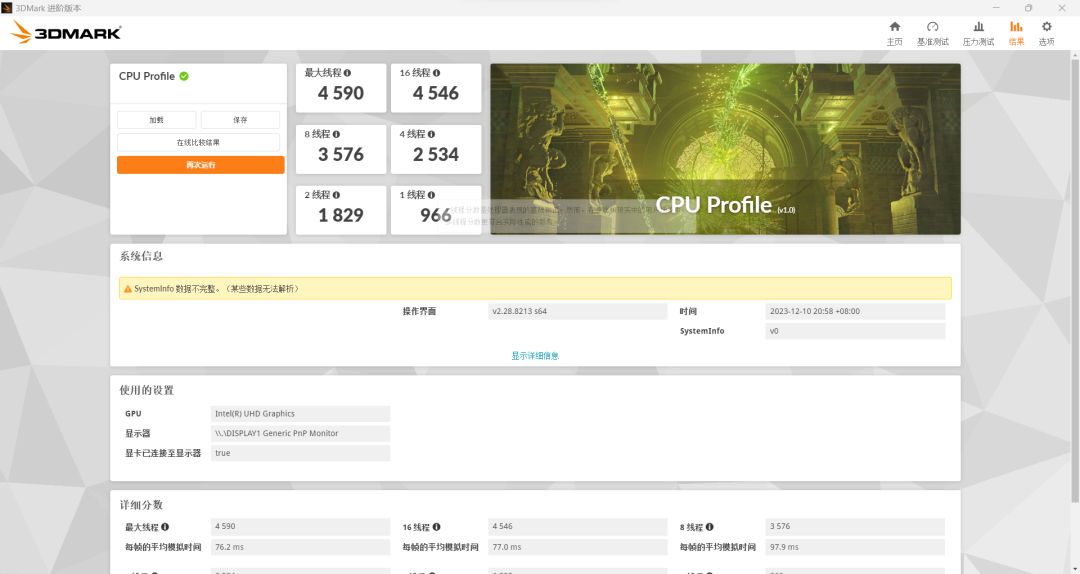Click the 使用的设置 section heading
The width and height of the screenshot is (1080, 574).
pyautogui.click(x=147, y=390)
